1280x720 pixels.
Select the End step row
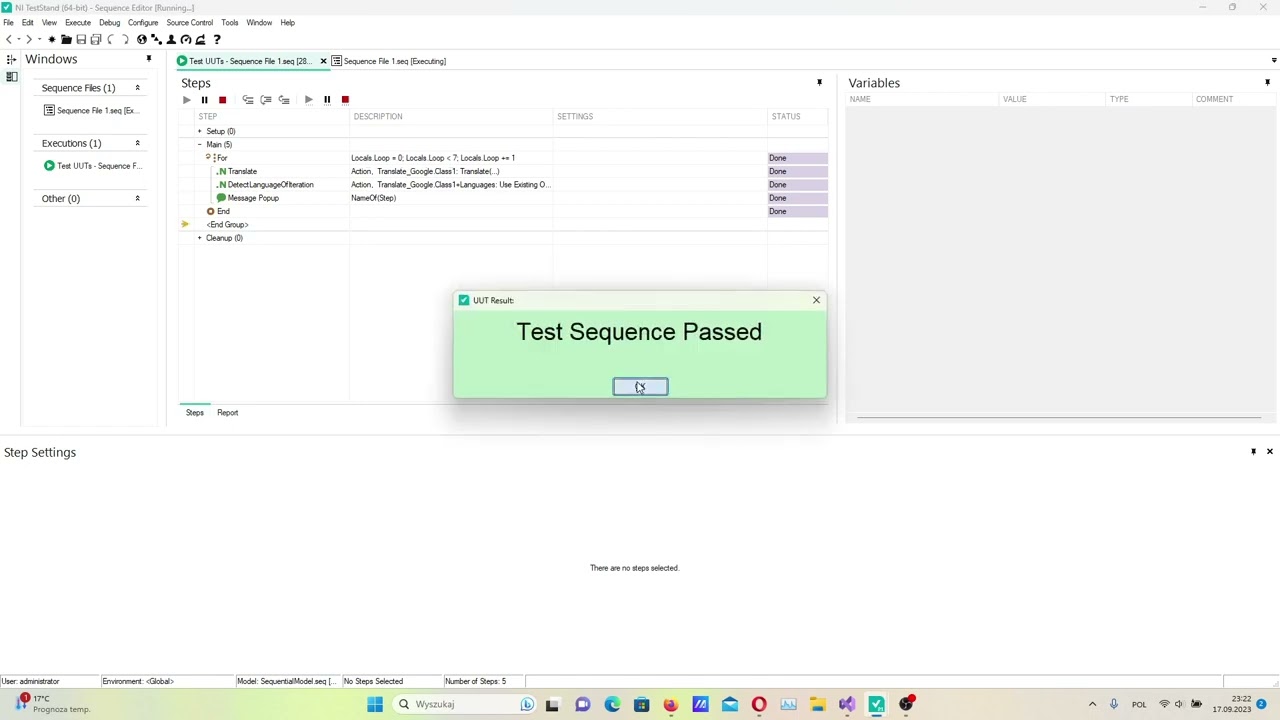504,211
